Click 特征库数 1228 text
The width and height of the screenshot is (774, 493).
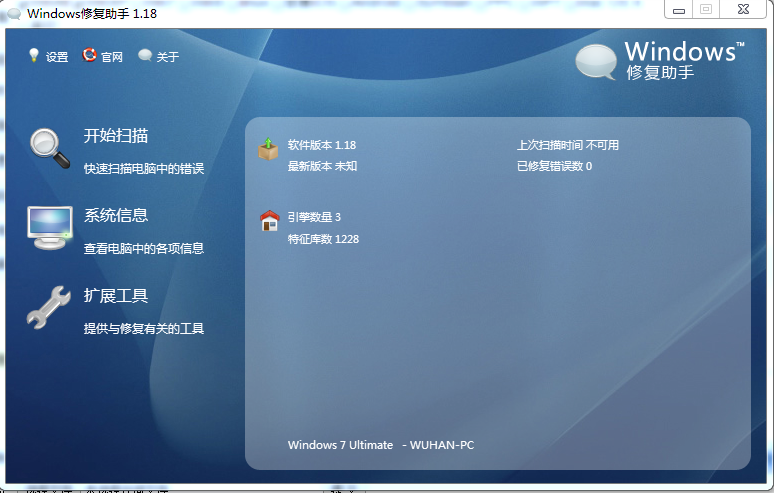(x=323, y=239)
